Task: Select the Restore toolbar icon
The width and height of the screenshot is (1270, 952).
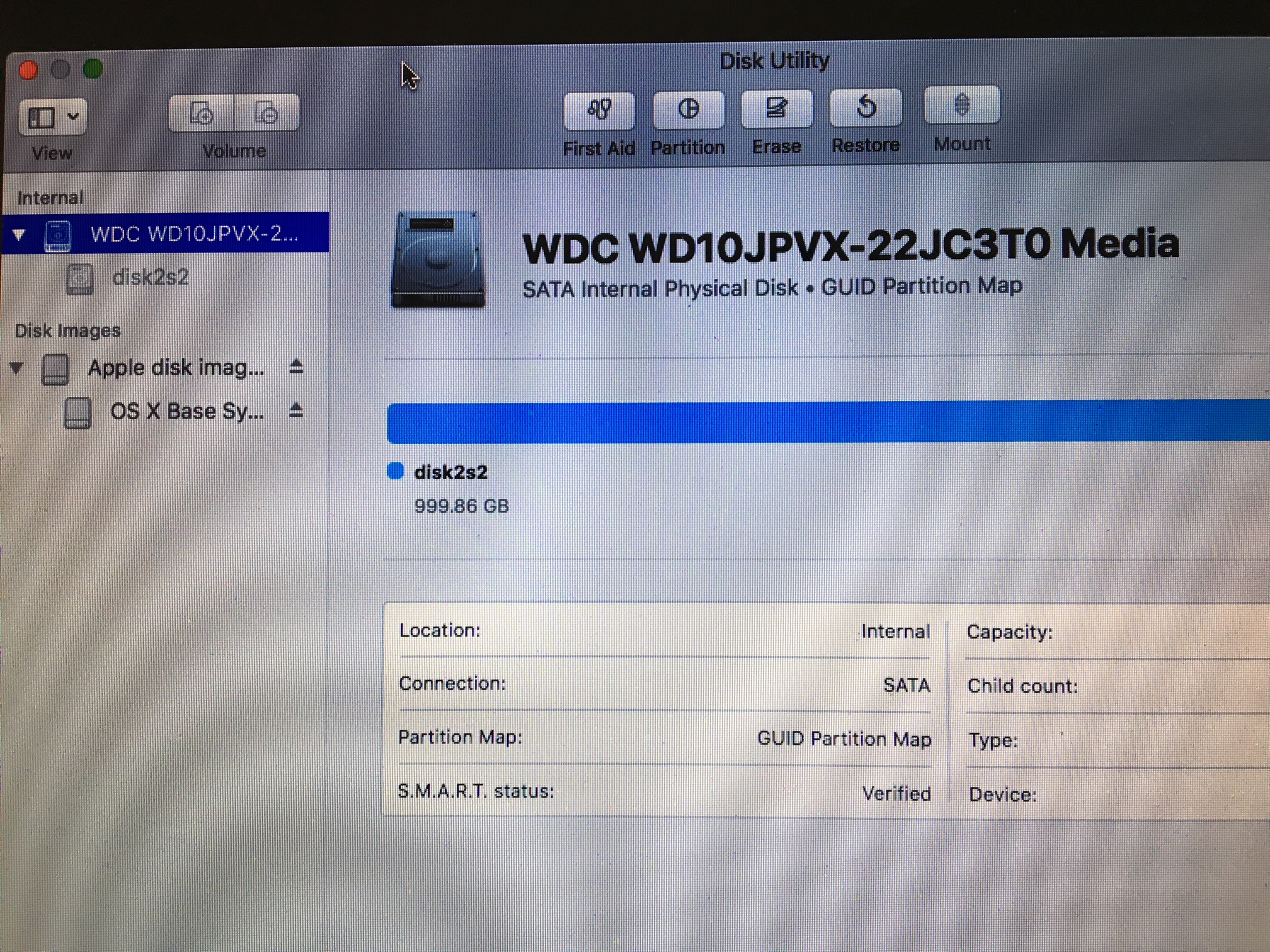Action: [x=866, y=107]
